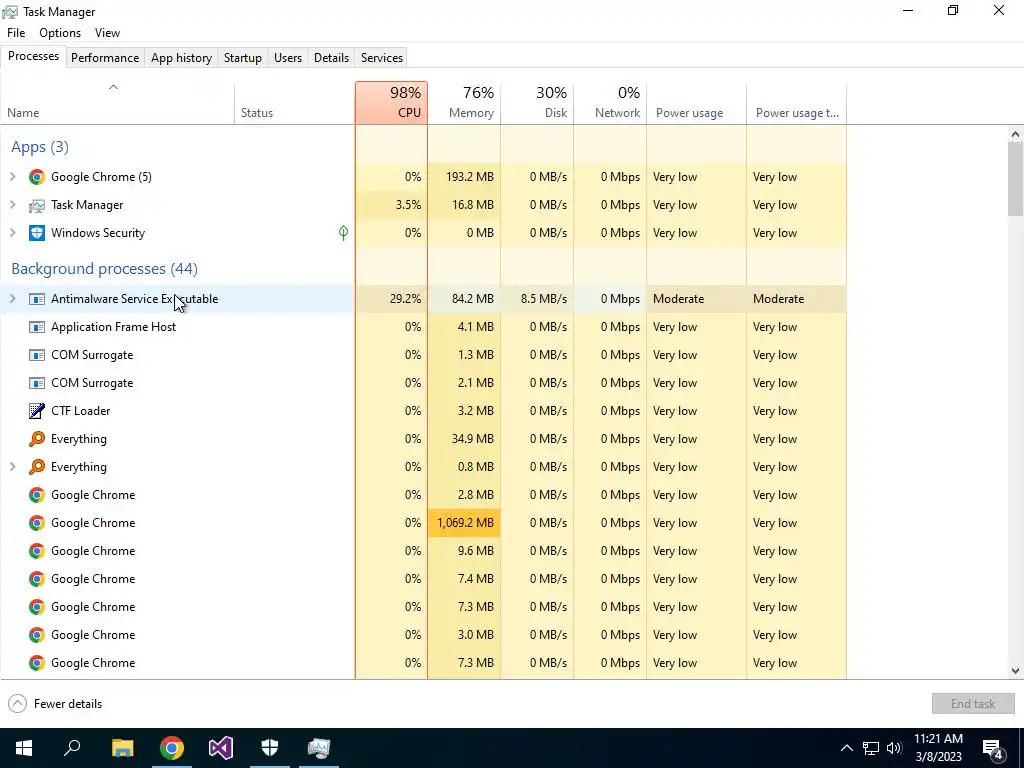
Task: Switch to the Performance tab
Action: [x=105, y=57]
